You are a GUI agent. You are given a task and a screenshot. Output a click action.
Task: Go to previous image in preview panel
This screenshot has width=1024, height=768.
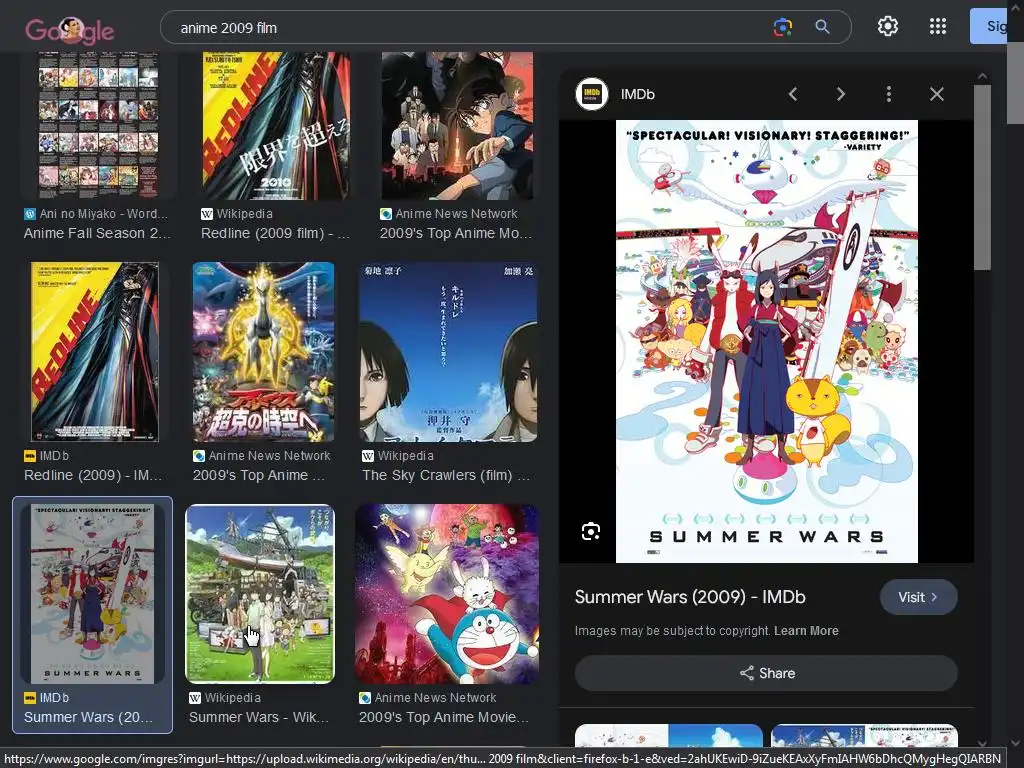(793, 94)
